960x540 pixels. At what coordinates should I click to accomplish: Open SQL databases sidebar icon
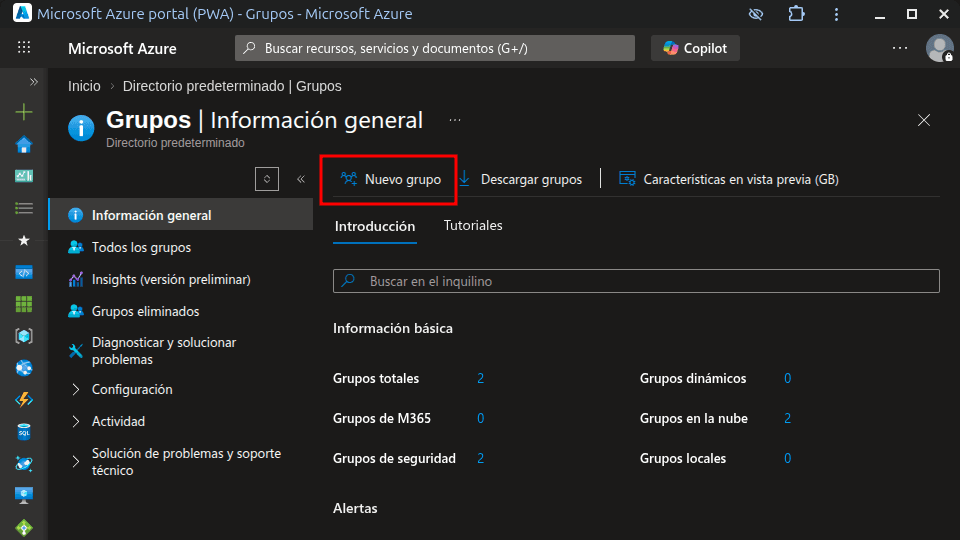tap(24, 432)
